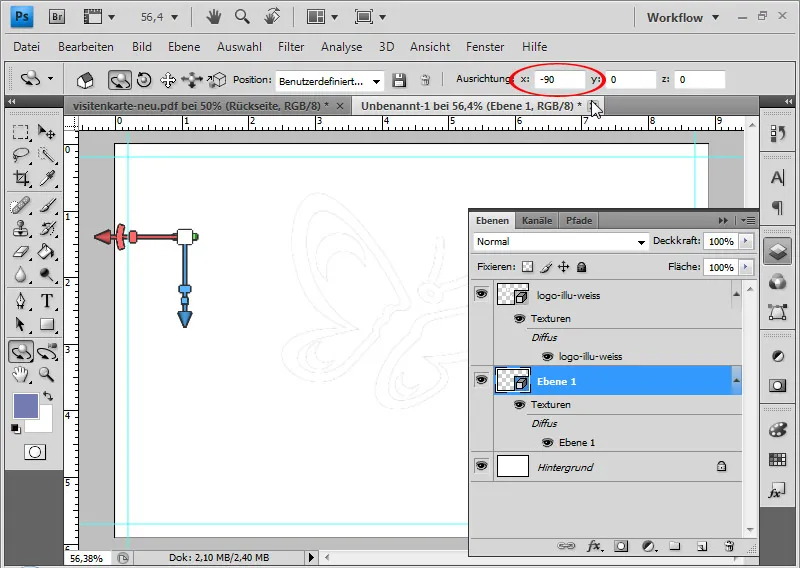This screenshot has height=568, width=800.
Task: Toggle Quick Mask mode
Action: [x=35, y=452]
